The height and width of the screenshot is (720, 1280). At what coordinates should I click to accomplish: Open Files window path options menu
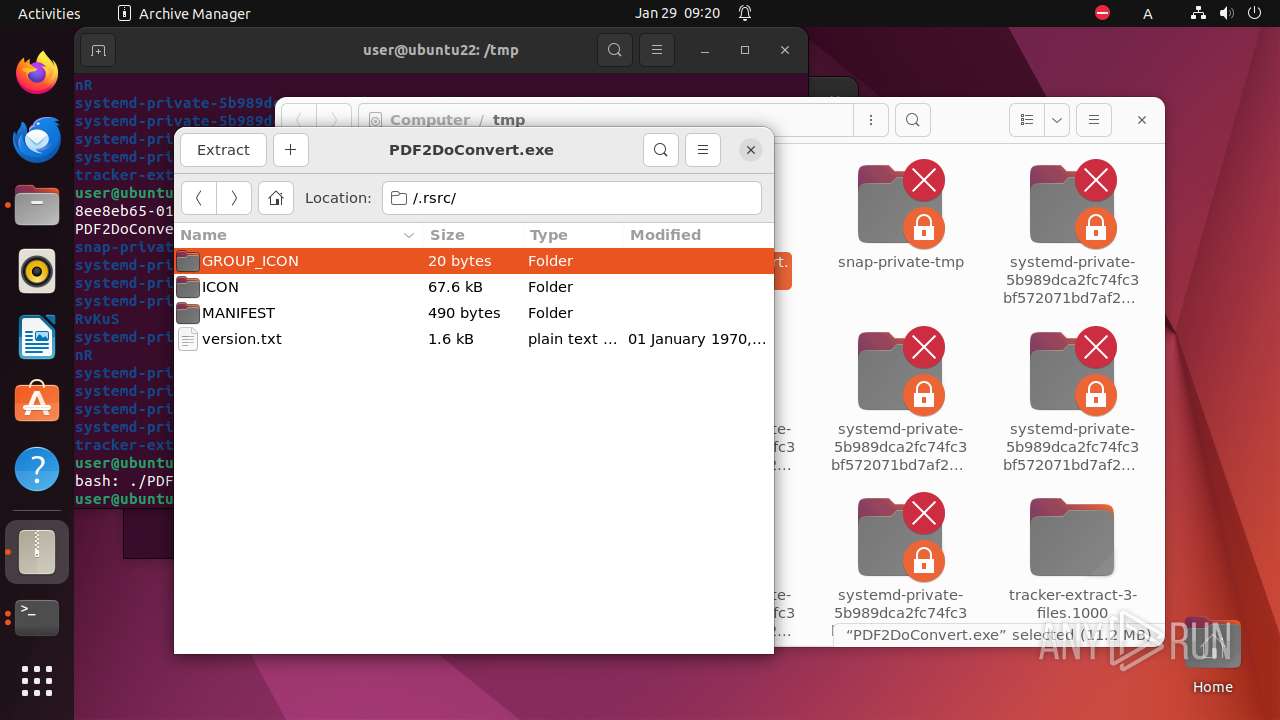click(871, 120)
